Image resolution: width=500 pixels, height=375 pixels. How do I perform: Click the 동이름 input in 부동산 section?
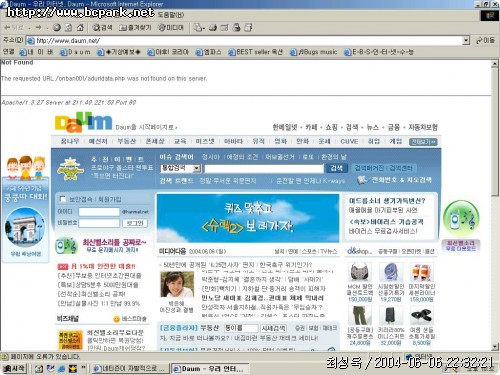[x=241, y=328]
